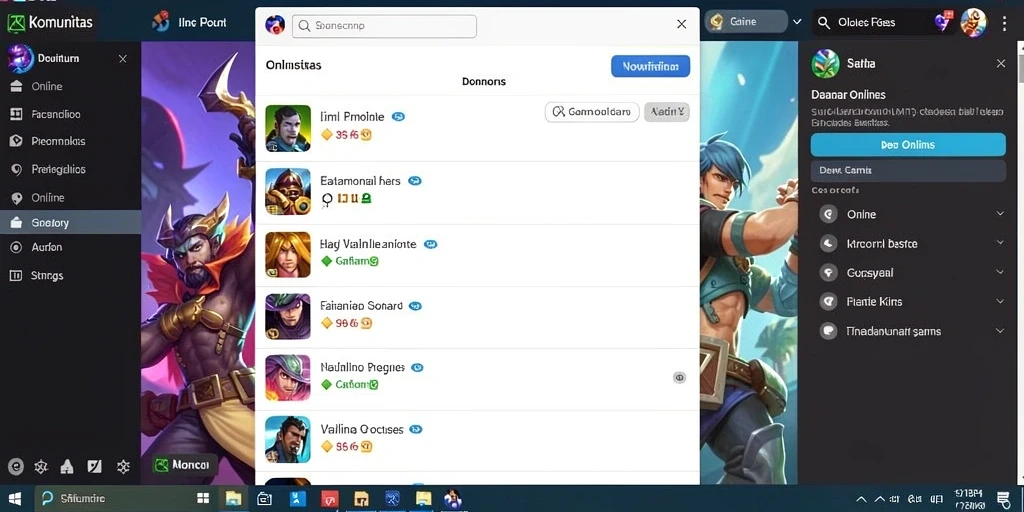This screenshot has height=512, width=1024.
Task: Click the bottom sidebar triangle alert icon
Action: click(x=67, y=466)
